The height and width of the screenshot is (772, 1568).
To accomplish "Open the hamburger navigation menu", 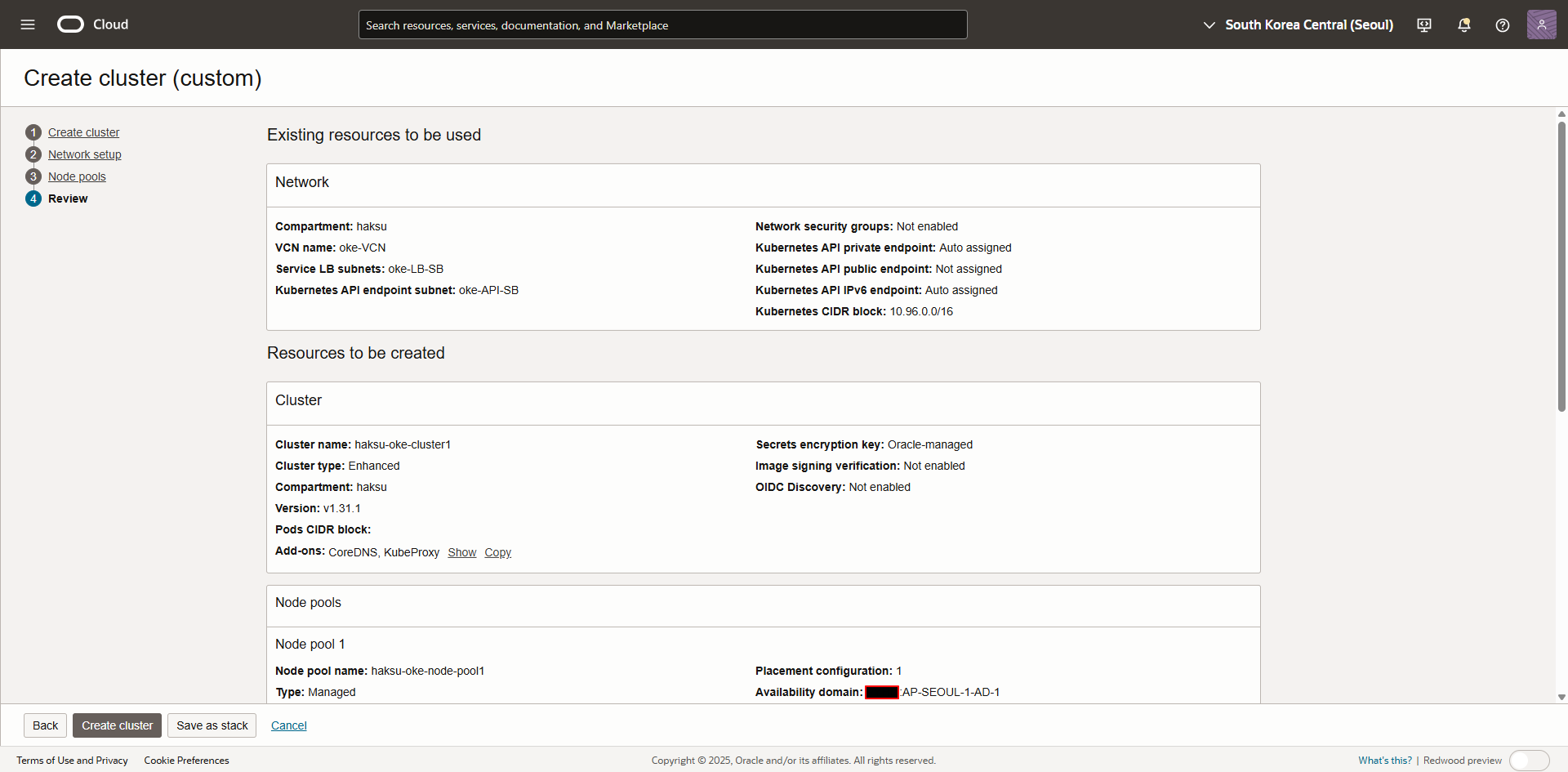I will [28, 25].
